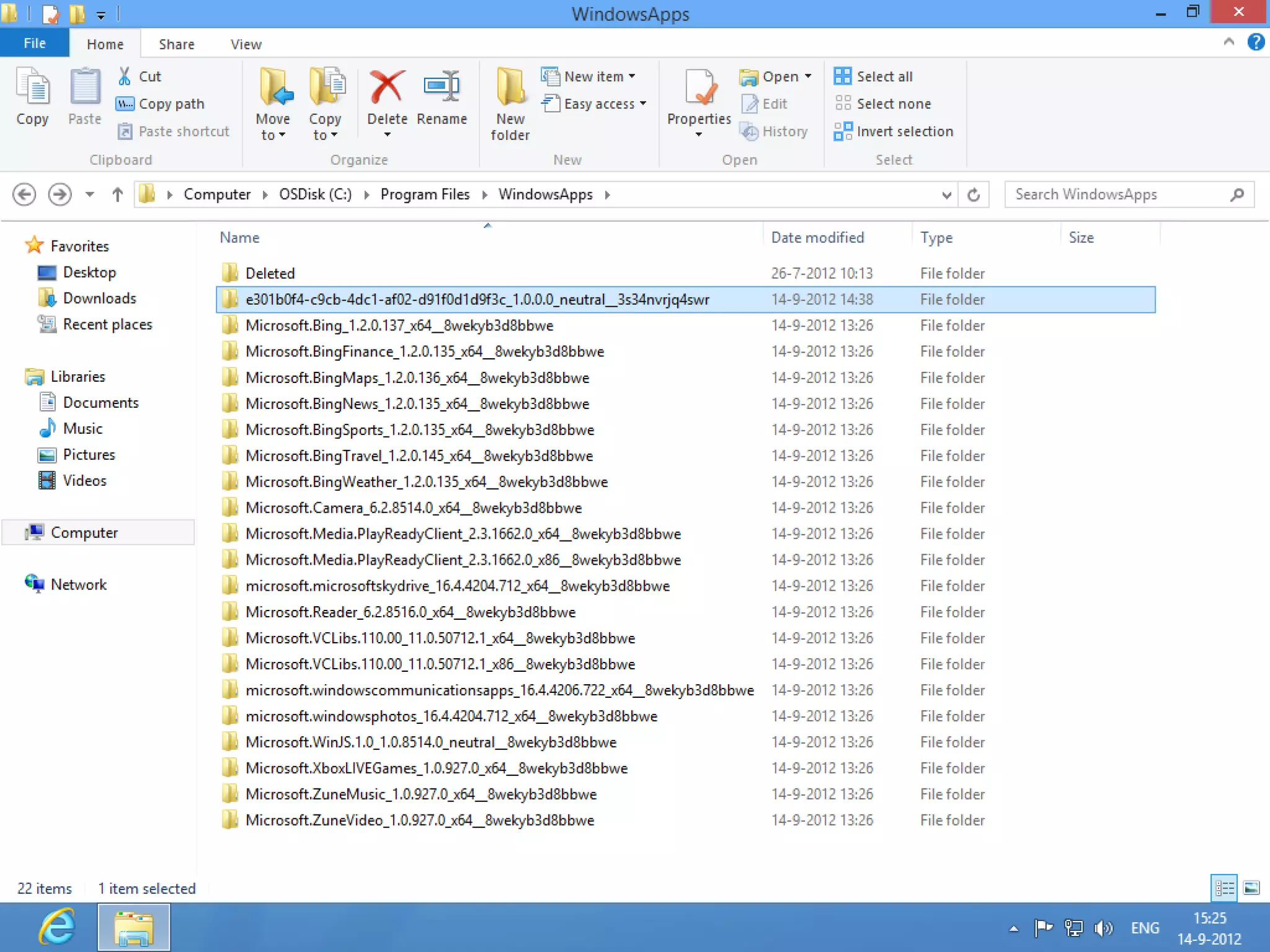Image resolution: width=1270 pixels, height=952 pixels.
Task: Click ENG input language indicator
Action: [x=1145, y=928]
